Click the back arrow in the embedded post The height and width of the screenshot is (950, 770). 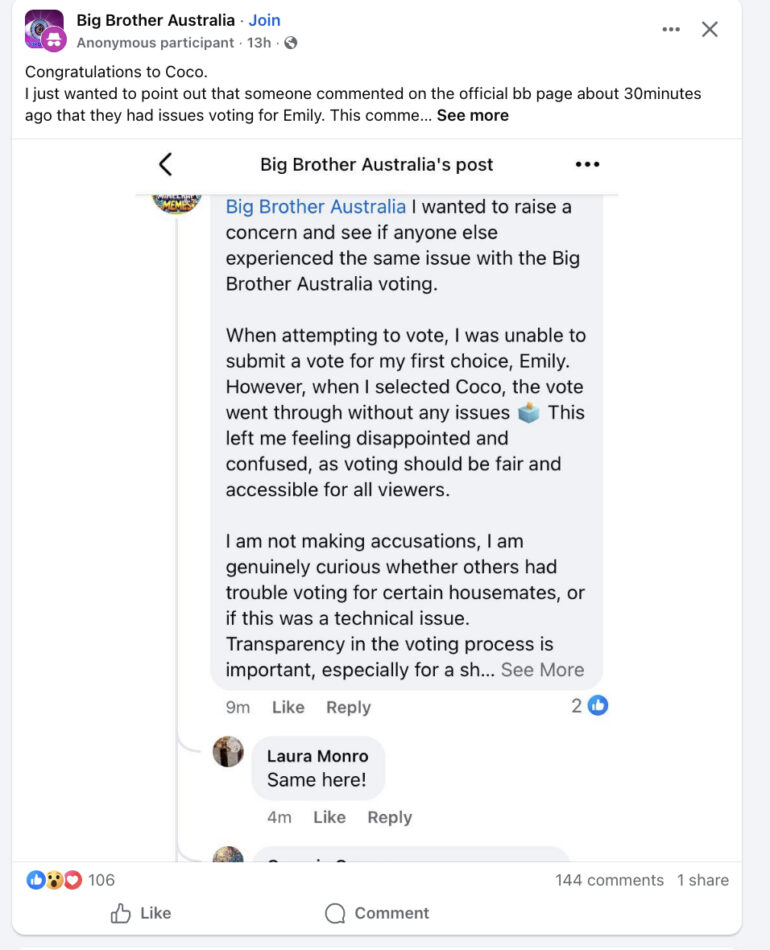(166, 165)
